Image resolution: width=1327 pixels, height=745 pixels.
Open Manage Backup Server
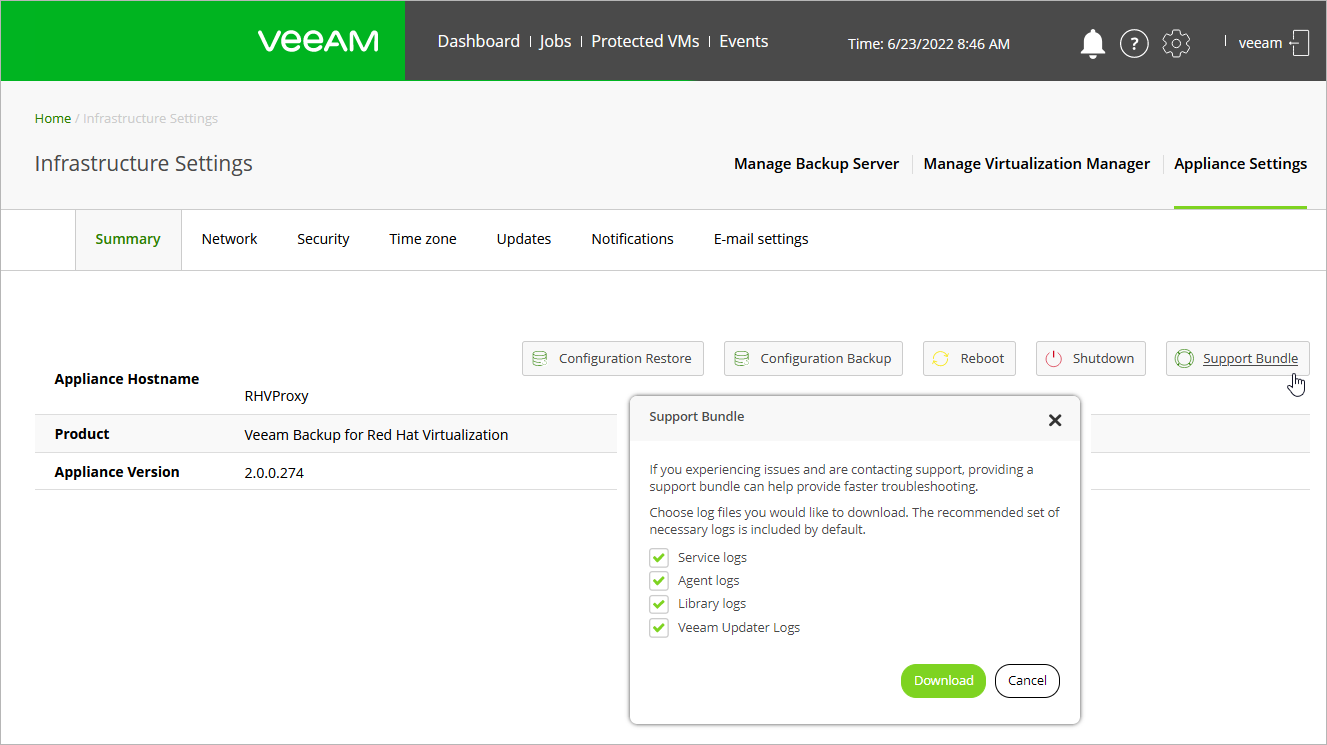(816, 164)
